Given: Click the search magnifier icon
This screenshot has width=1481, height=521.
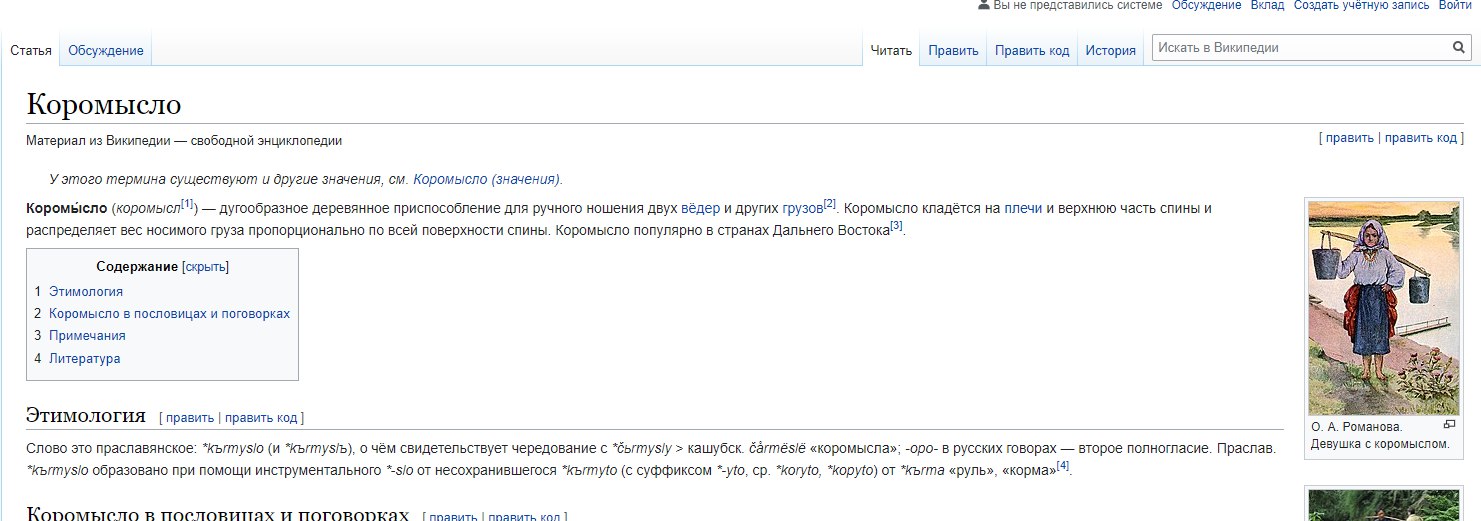Looking at the screenshot, I should click(x=1458, y=47).
